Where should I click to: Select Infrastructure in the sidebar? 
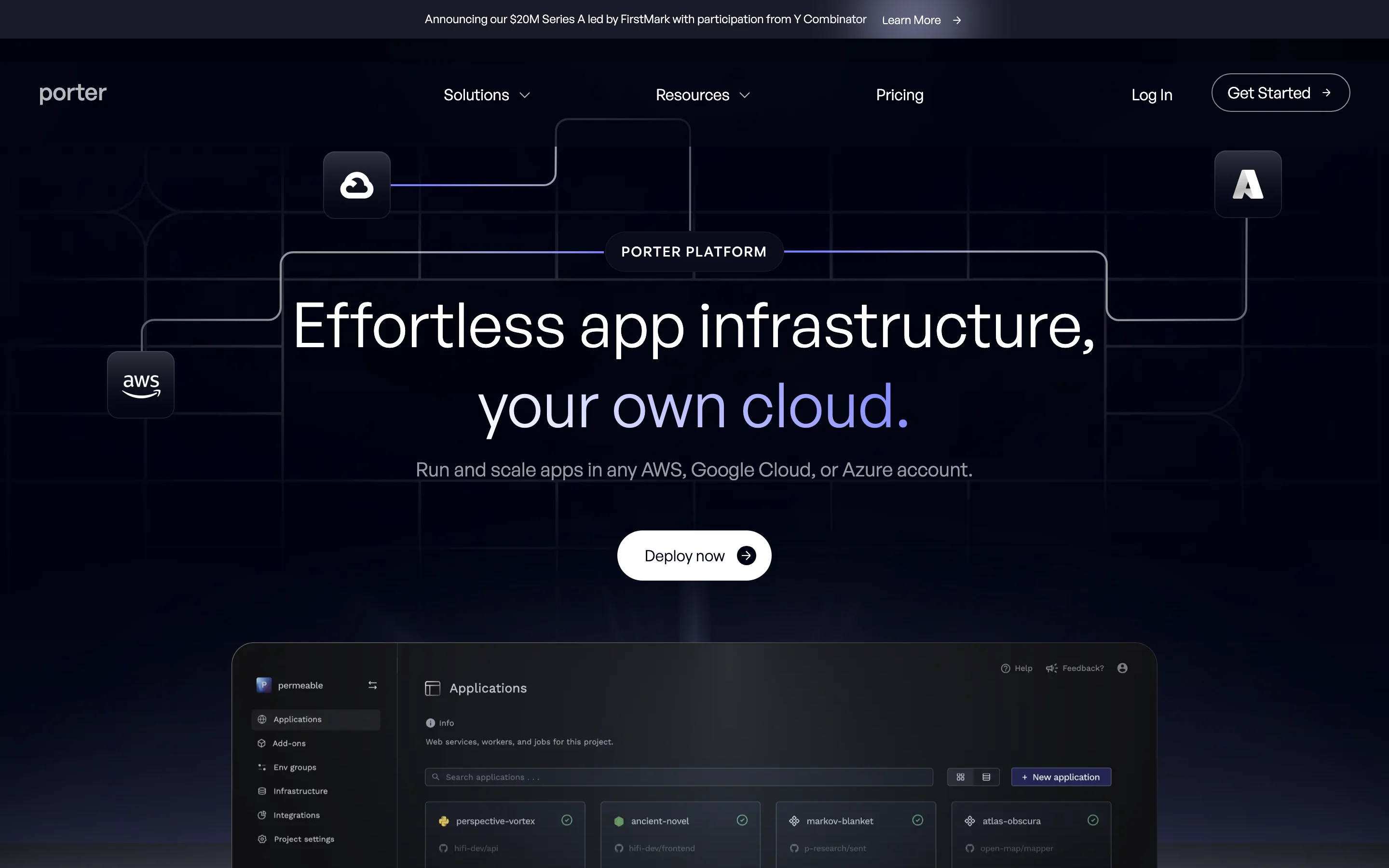coord(300,791)
